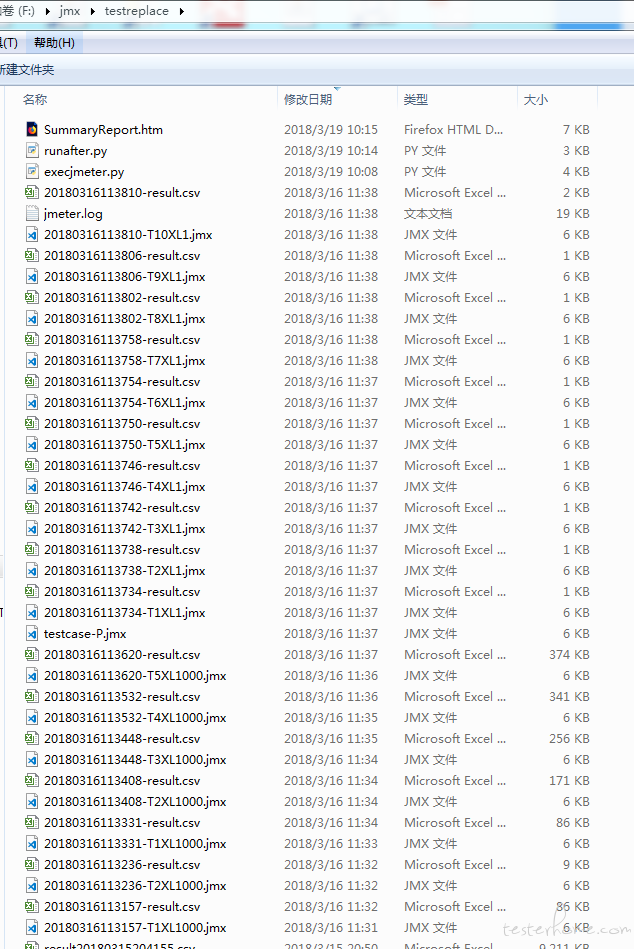This screenshot has height=949, width=634.
Task: Sort files by 类型 column header
Action: 416,100
